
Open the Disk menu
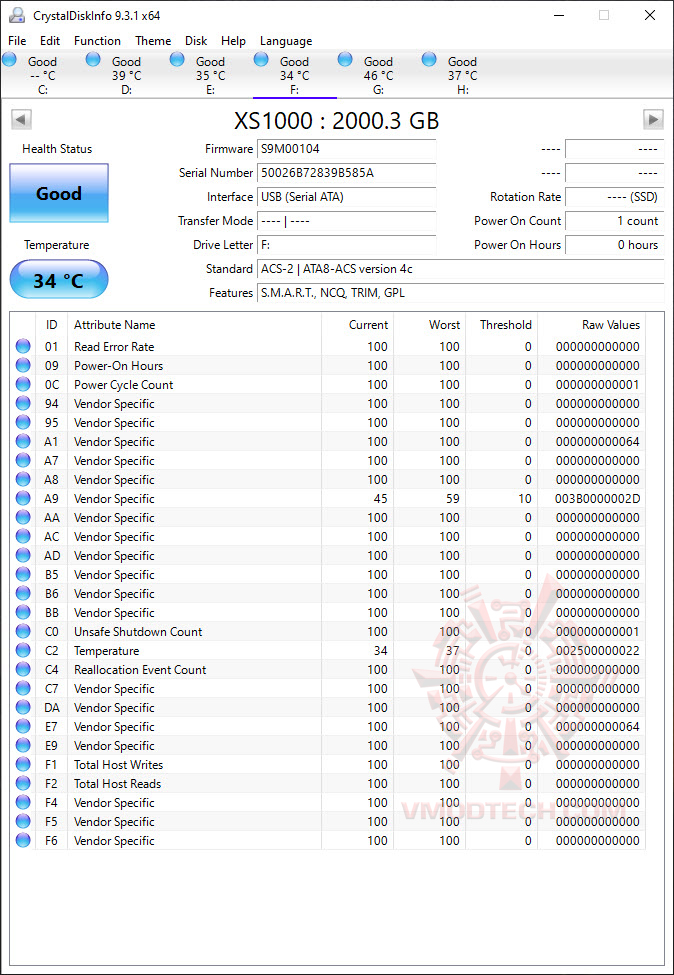tap(196, 41)
